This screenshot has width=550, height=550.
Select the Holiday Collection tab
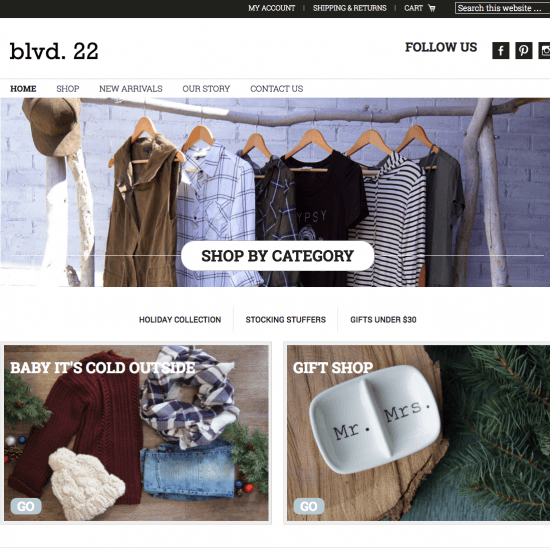[180, 320]
